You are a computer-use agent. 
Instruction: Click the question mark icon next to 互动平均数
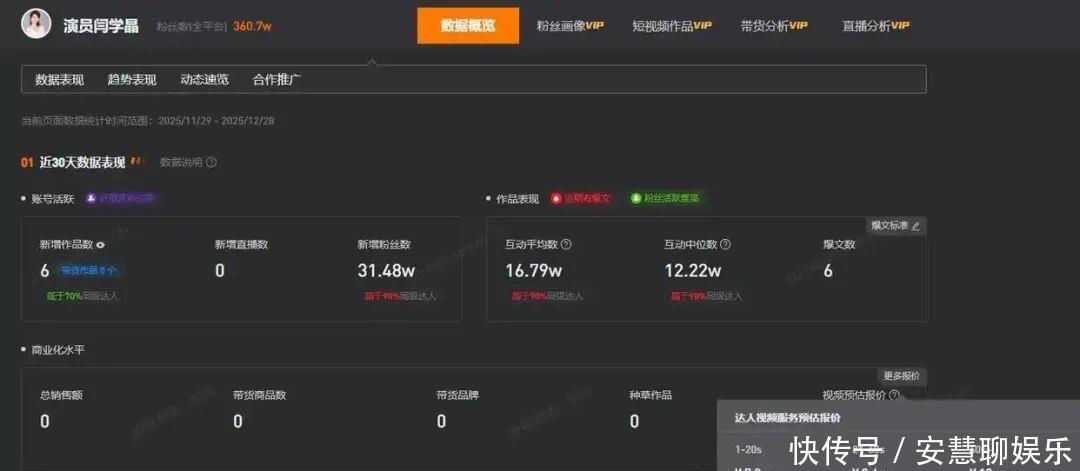[566, 244]
